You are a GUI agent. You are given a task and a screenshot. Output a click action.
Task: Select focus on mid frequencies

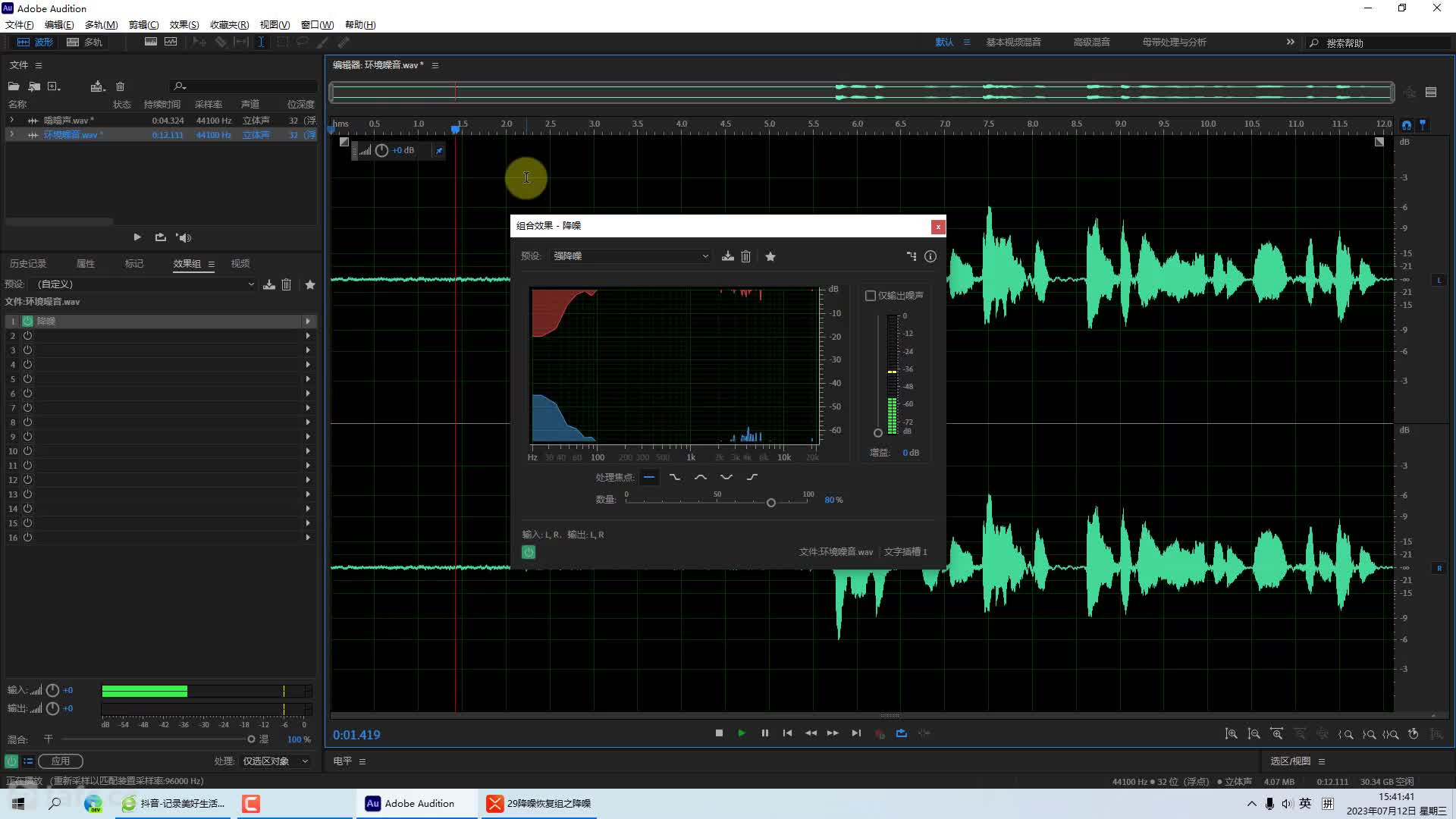point(701,477)
